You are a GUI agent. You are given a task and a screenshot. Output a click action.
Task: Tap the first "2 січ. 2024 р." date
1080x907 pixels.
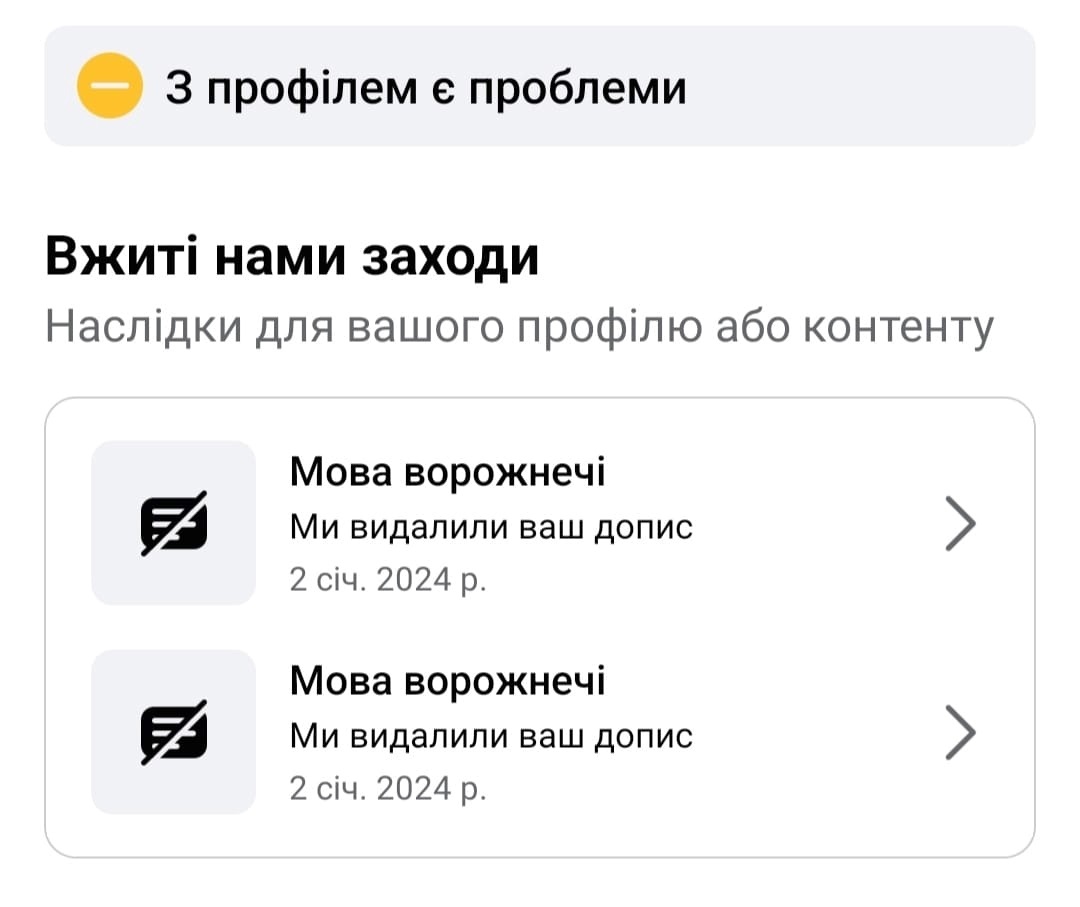pos(387,580)
